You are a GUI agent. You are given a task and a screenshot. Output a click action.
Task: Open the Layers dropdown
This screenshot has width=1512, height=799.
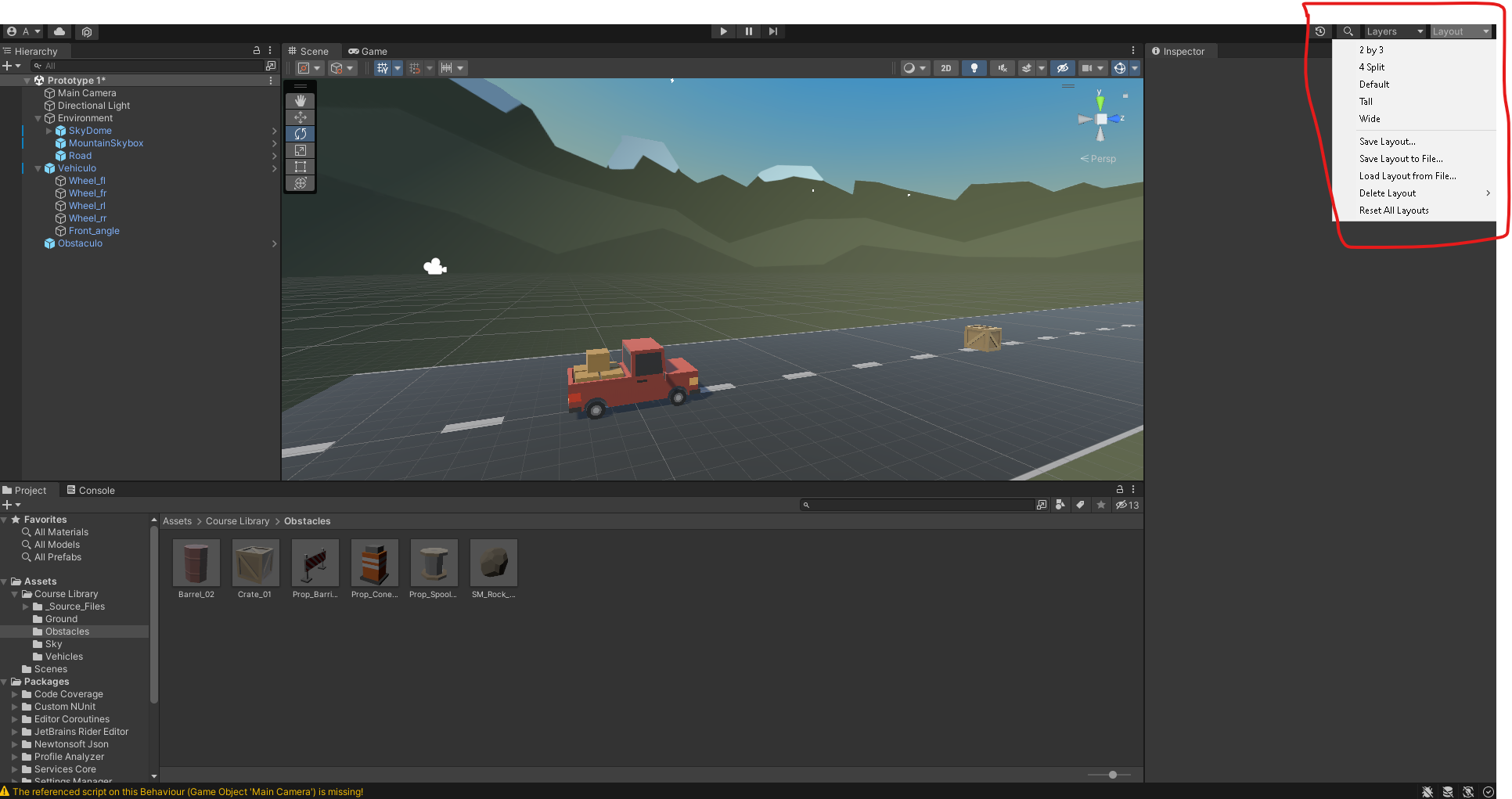pos(1394,31)
